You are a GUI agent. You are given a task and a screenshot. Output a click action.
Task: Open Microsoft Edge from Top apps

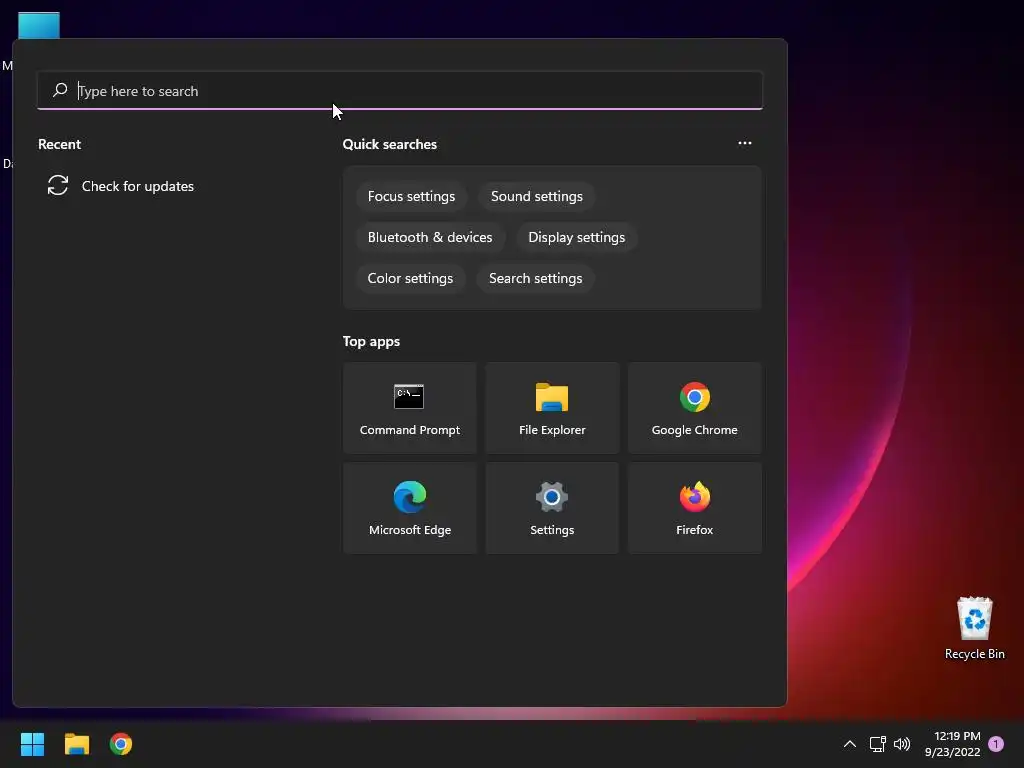409,508
